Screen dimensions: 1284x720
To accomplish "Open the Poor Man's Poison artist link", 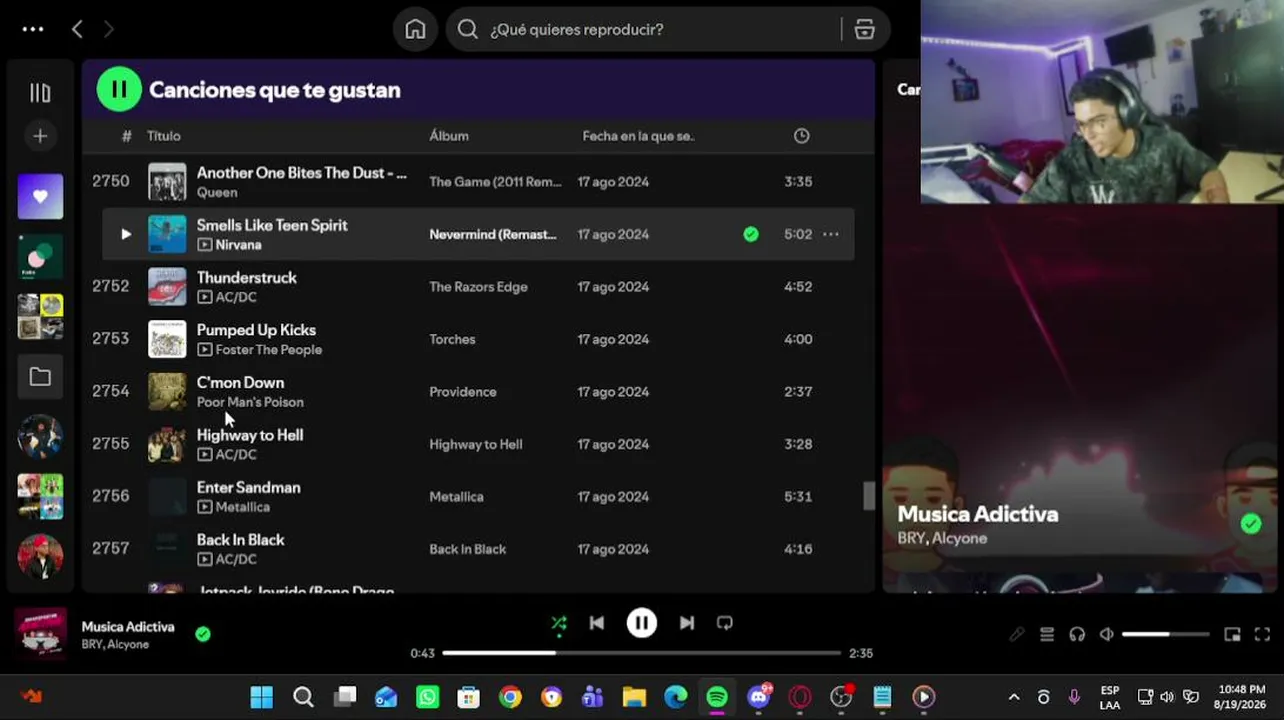I will [250, 402].
